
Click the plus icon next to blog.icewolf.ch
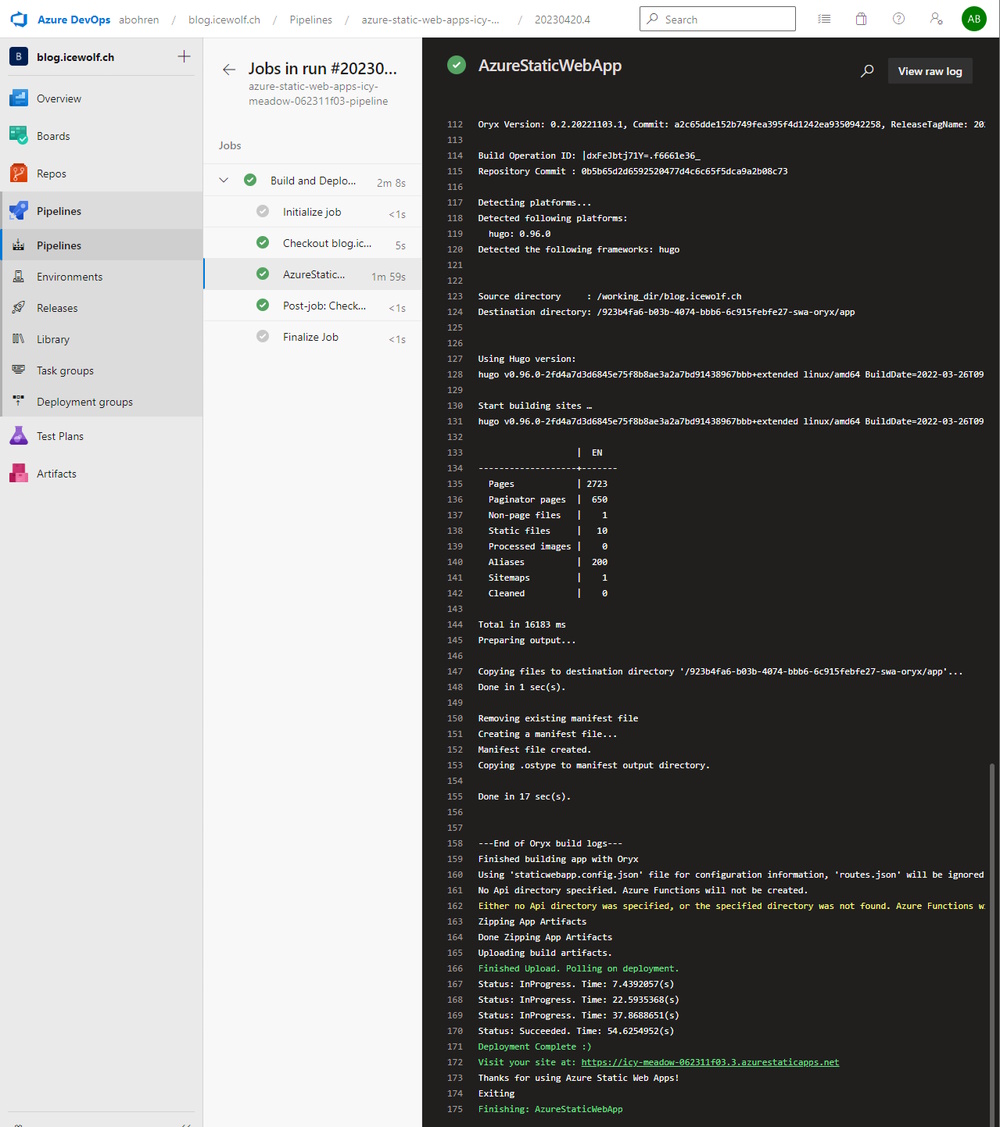pos(184,56)
